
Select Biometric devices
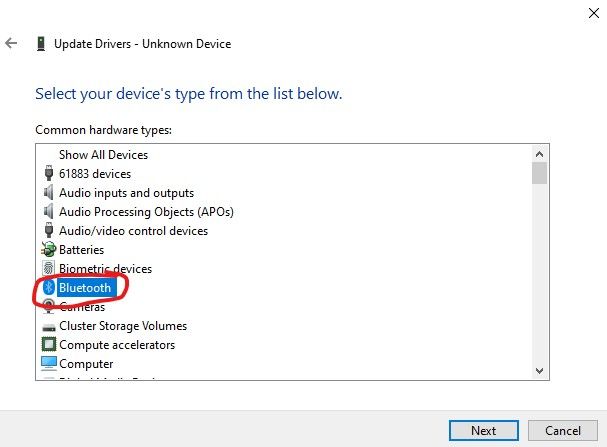[x=105, y=269]
